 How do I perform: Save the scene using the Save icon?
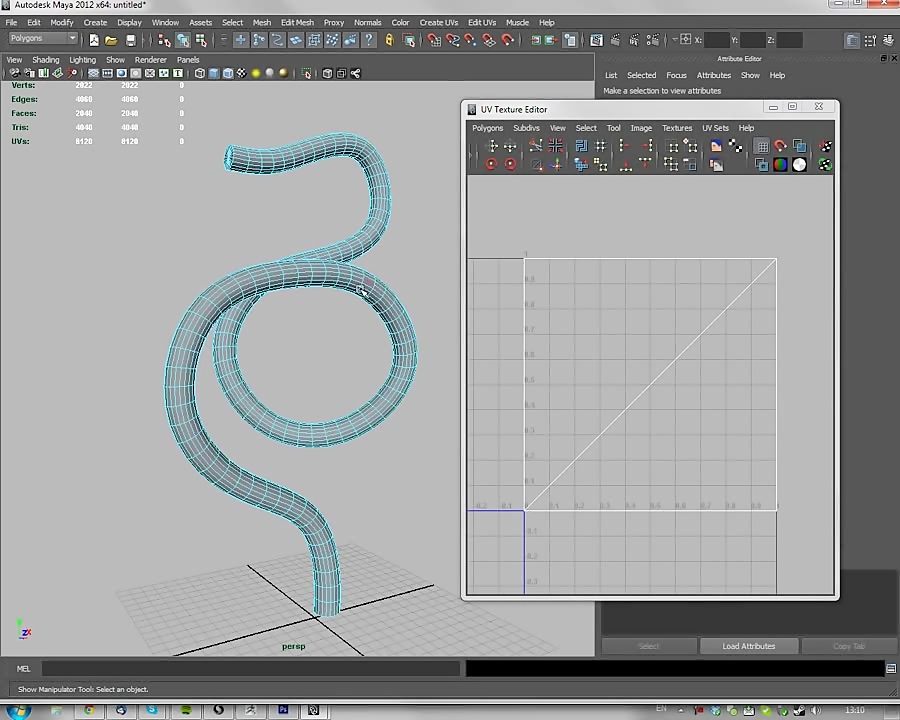click(x=130, y=39)
